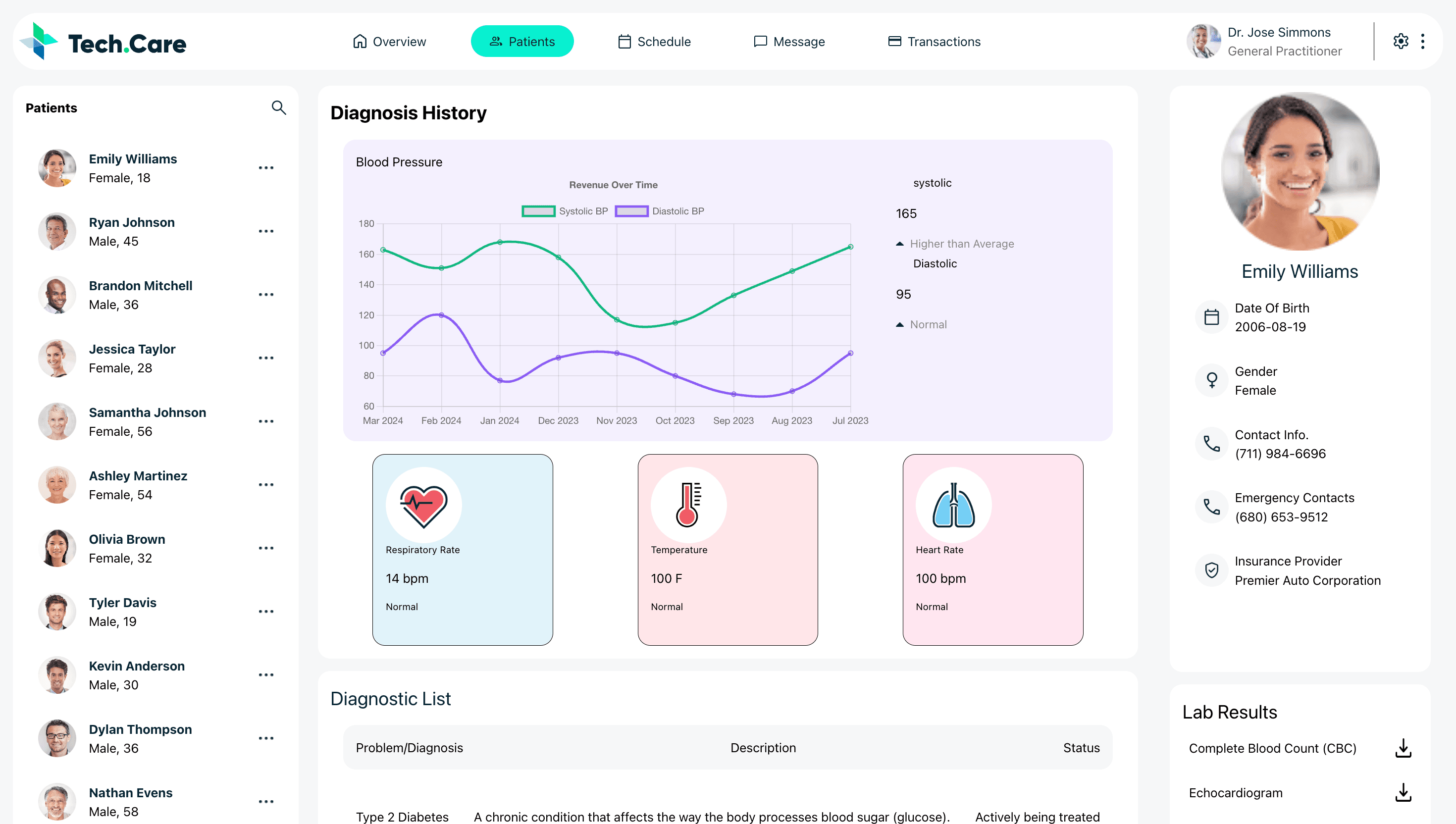
Task: Click the Gender female symbol icon
Action: click(x=1211, y=380)
